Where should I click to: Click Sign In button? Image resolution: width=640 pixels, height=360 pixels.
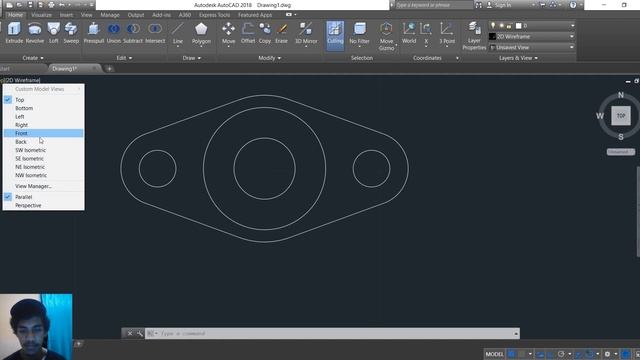click(499, 5)
